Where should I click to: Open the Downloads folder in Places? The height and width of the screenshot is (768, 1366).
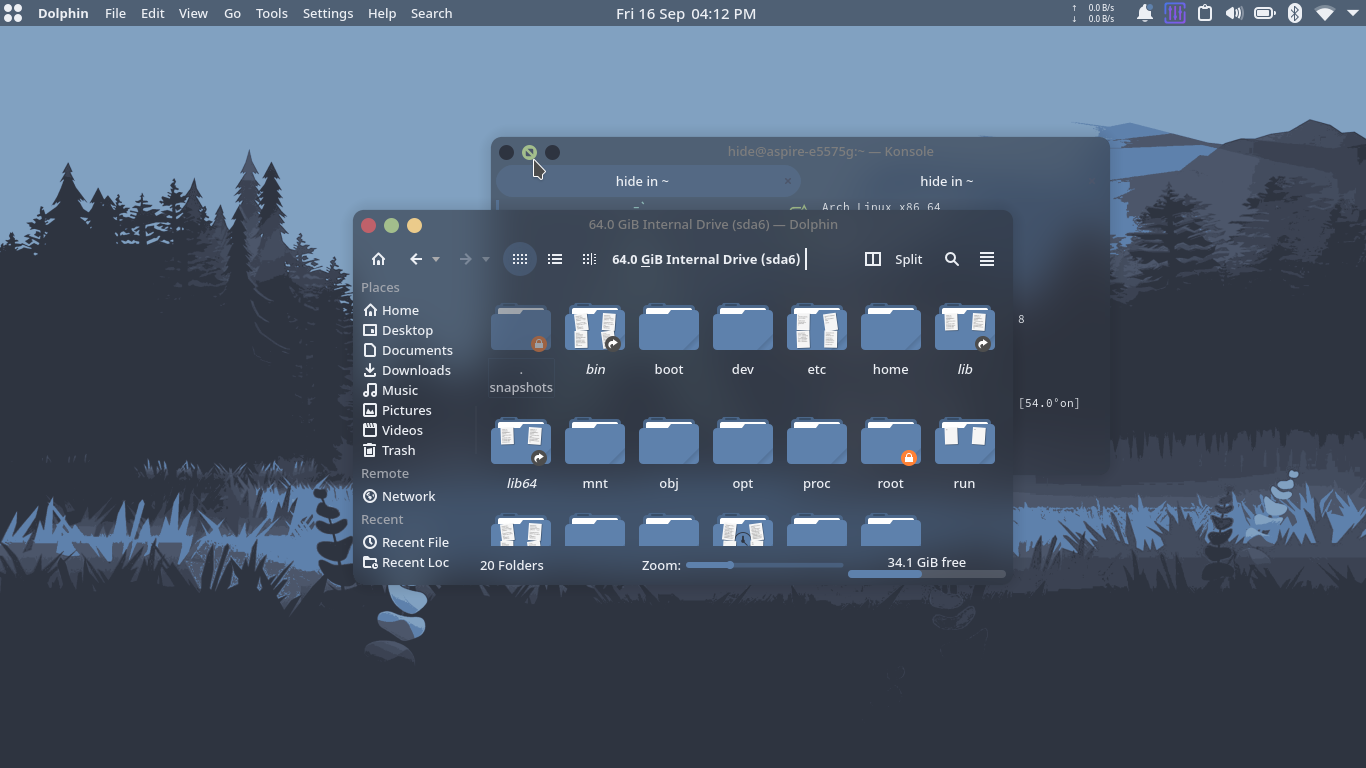pos(413,370)
